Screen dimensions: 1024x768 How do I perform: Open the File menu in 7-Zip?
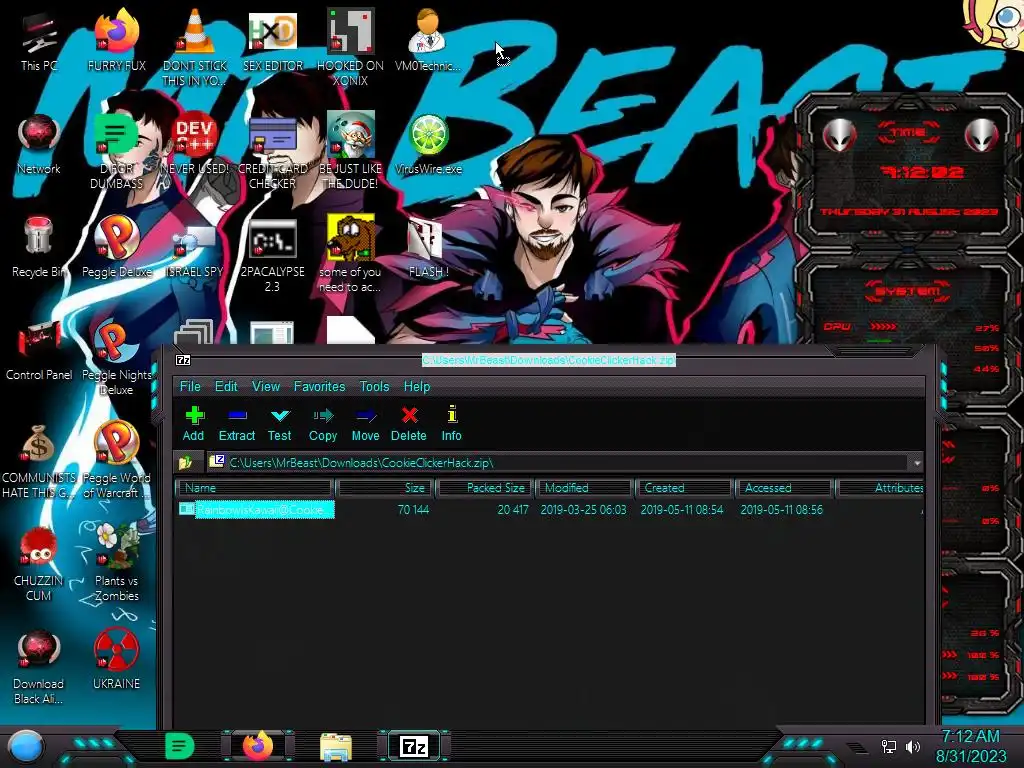click(190, 386)
